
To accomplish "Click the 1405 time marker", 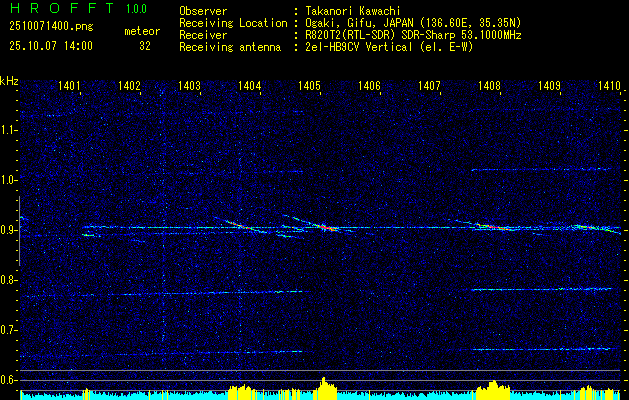I will click(309, 85).
